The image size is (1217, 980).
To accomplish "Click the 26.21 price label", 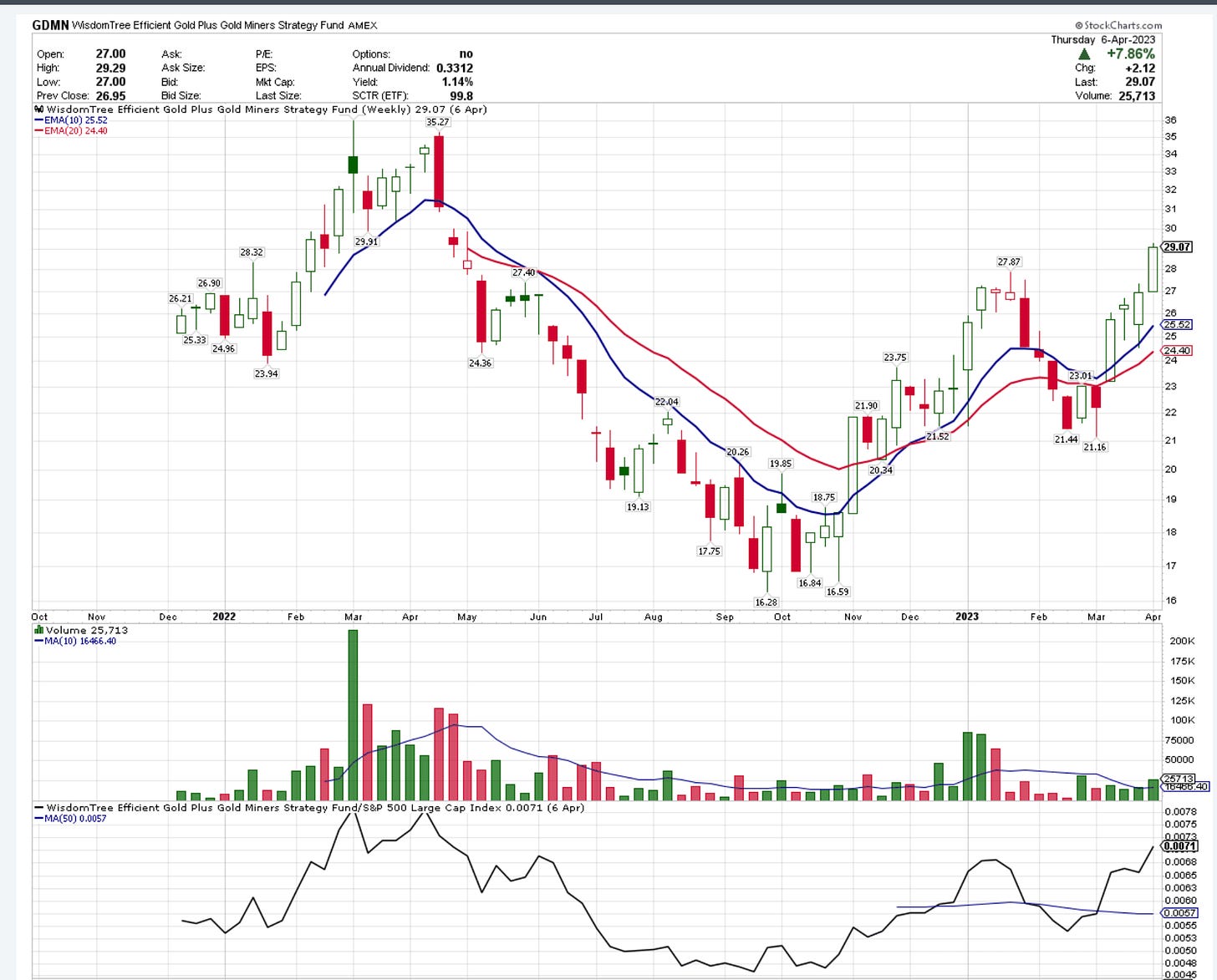I will click(180, 298).
